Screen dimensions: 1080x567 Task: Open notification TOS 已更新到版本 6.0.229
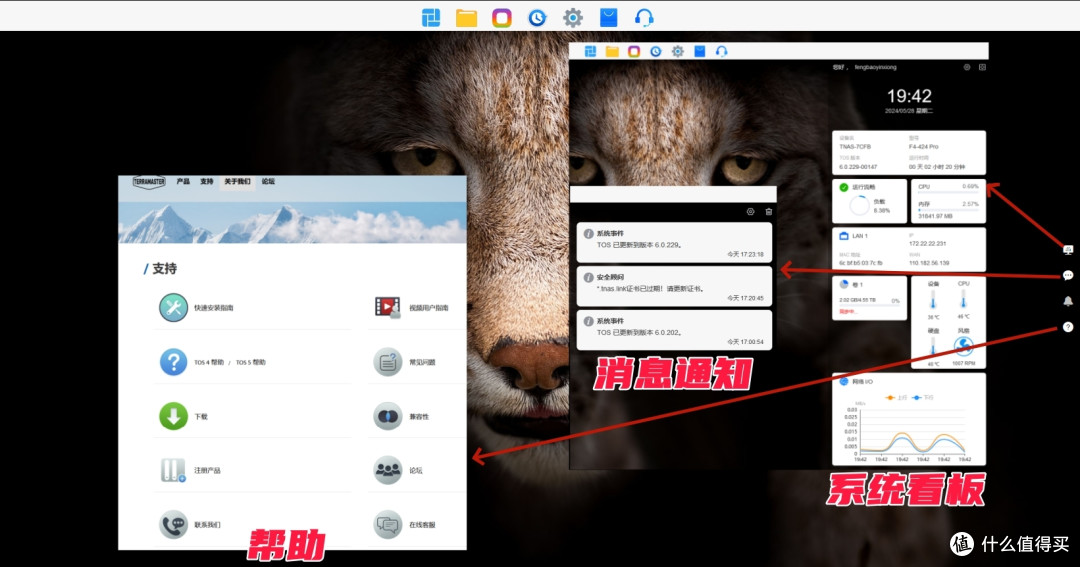pos(674,241)
